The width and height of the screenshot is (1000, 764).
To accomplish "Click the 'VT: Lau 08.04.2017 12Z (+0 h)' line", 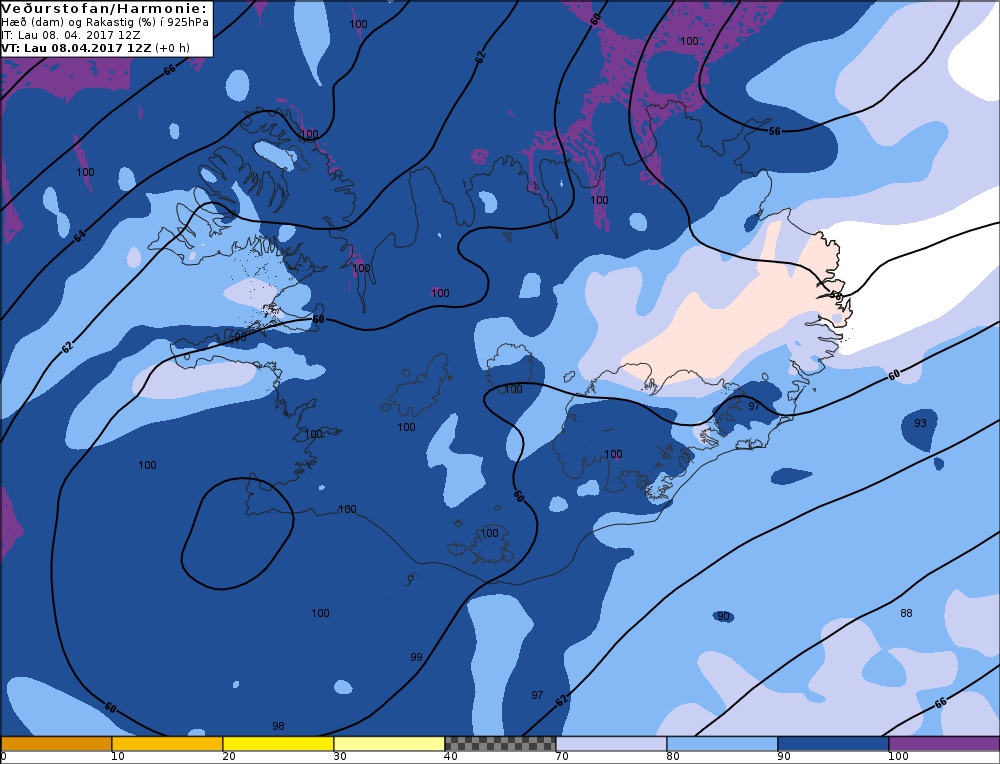I will (x=96, y=48).
